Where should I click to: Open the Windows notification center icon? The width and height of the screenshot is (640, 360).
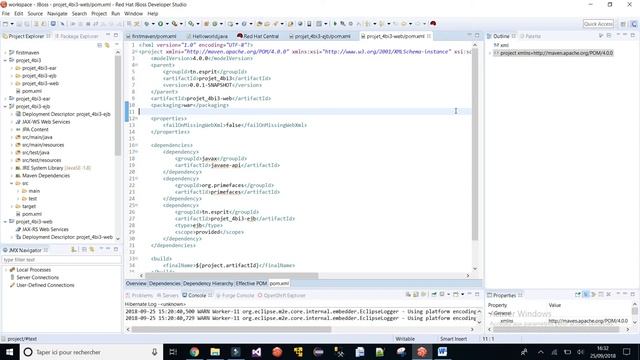click(x=627, y=352)
